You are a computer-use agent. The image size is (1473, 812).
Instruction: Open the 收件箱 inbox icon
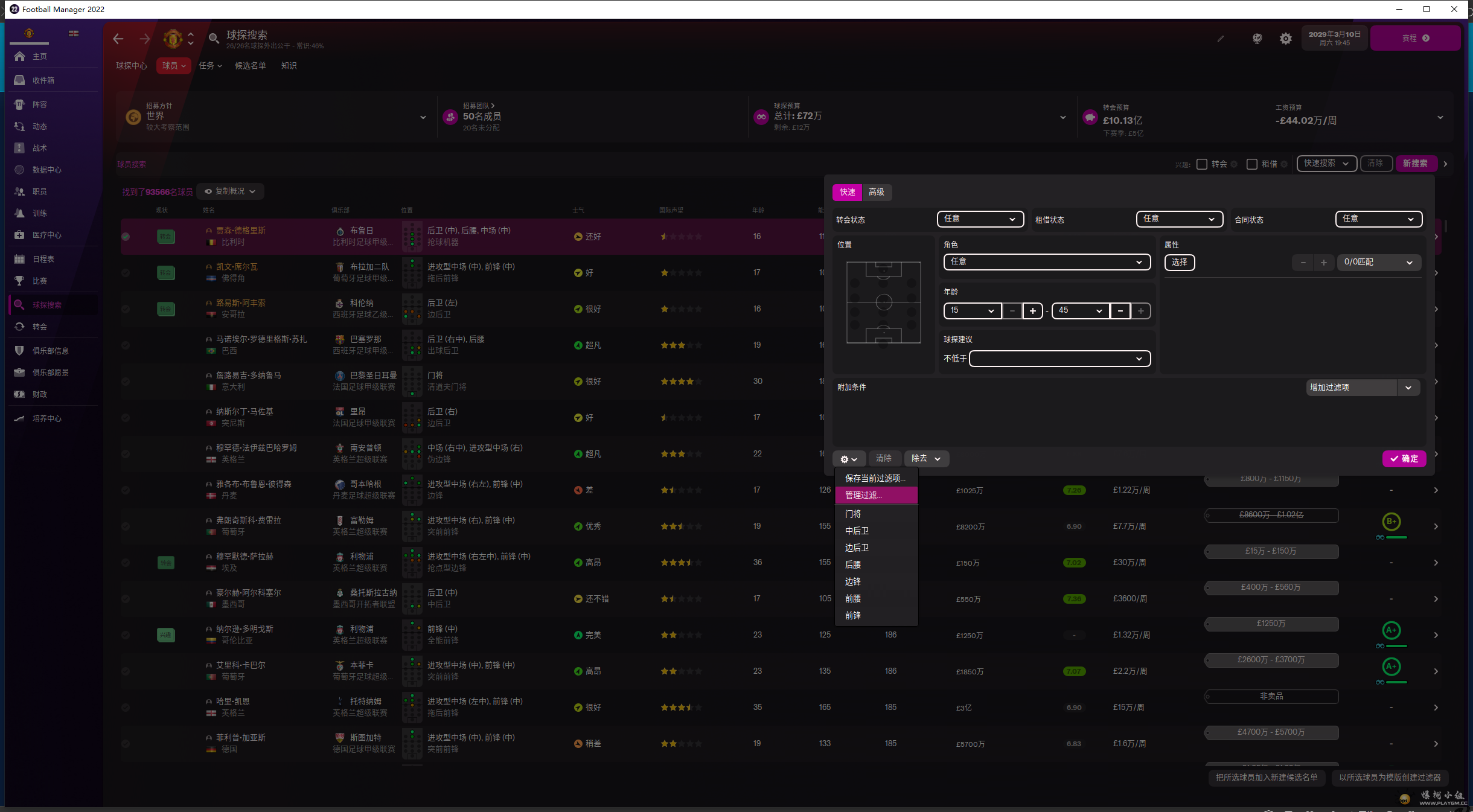(x=19, y=80)
